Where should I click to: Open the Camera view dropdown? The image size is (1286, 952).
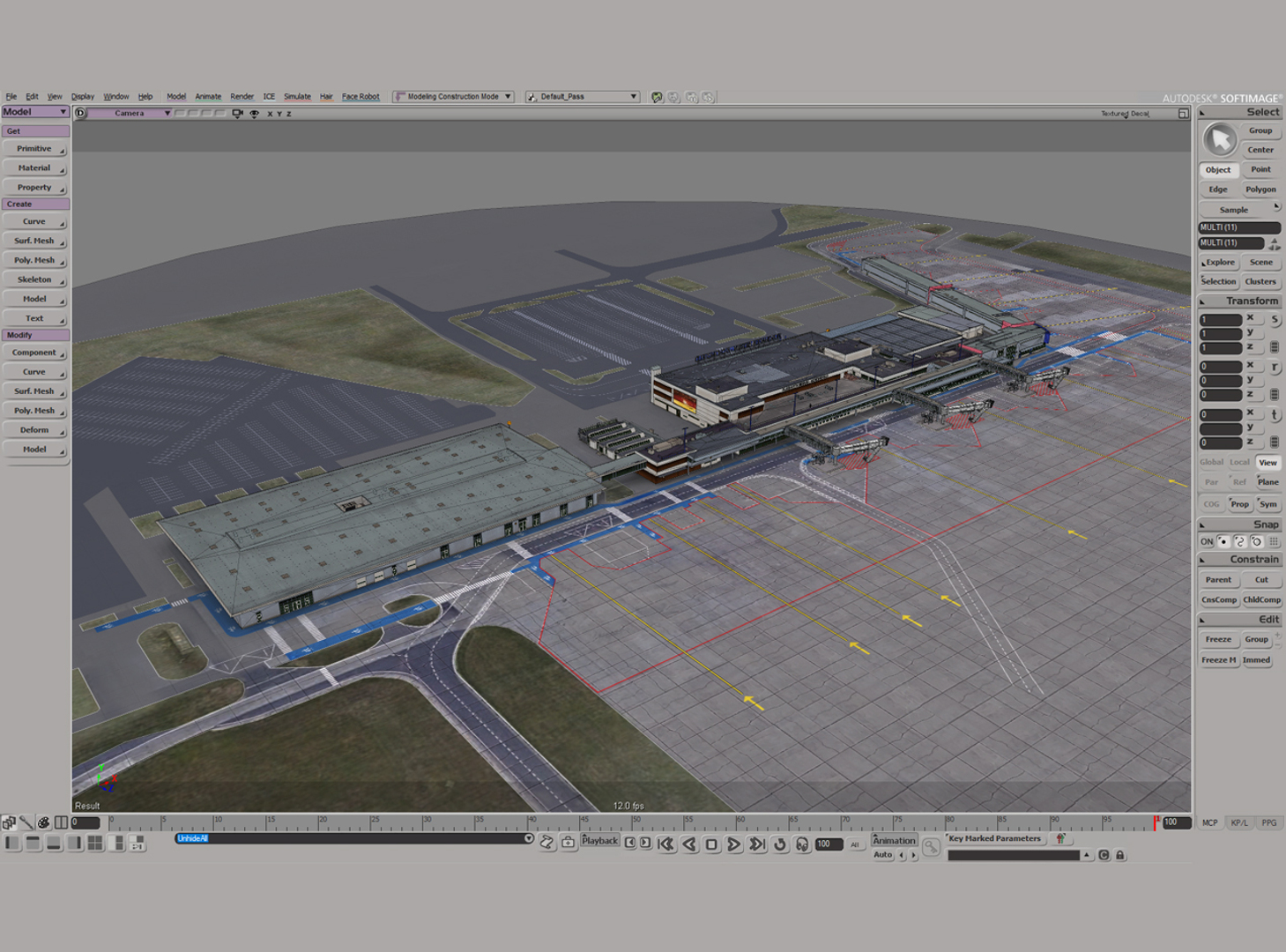[x=130, y=114]
